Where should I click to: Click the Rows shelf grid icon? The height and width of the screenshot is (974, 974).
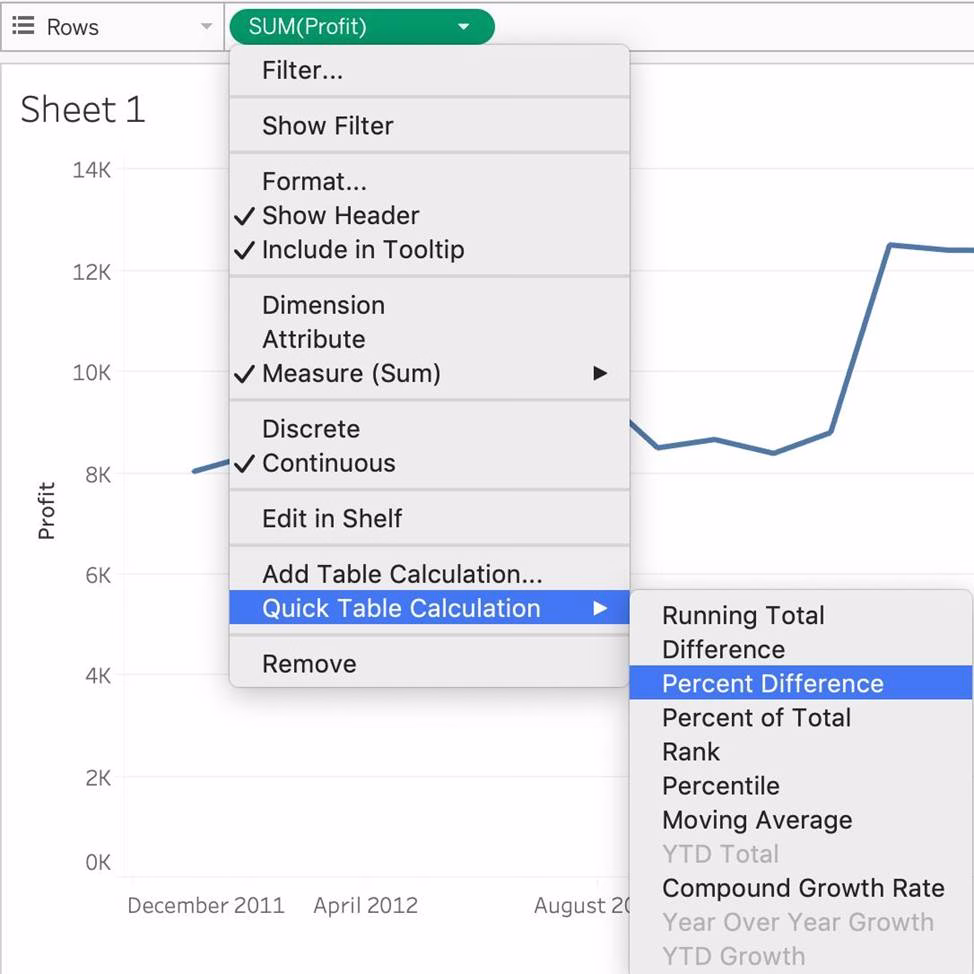(23, 27)
